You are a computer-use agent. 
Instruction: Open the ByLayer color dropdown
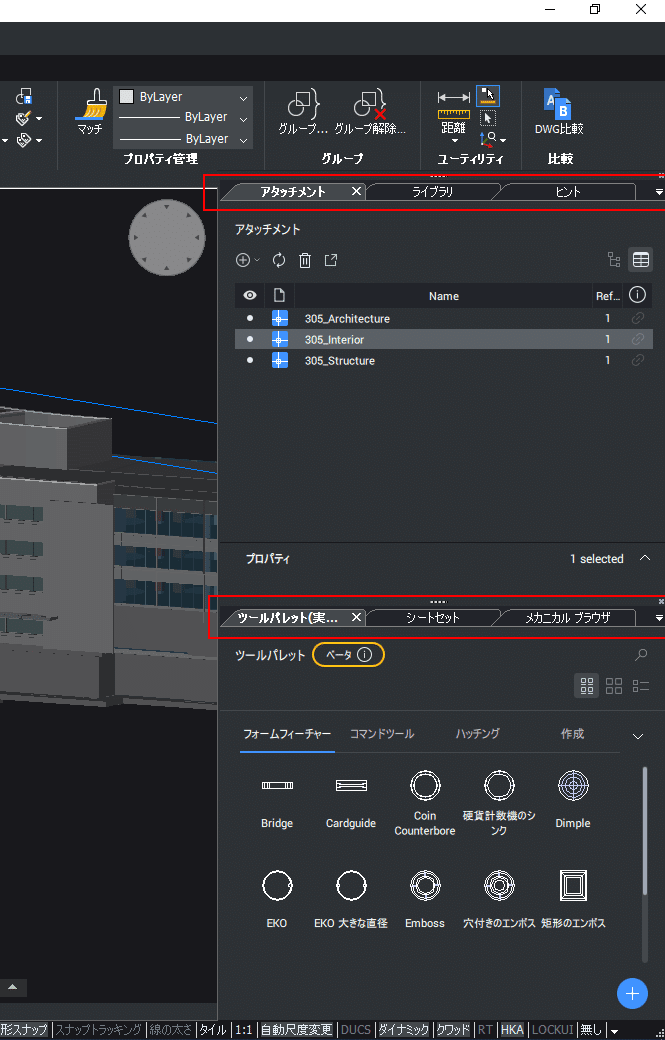[243, 98]
